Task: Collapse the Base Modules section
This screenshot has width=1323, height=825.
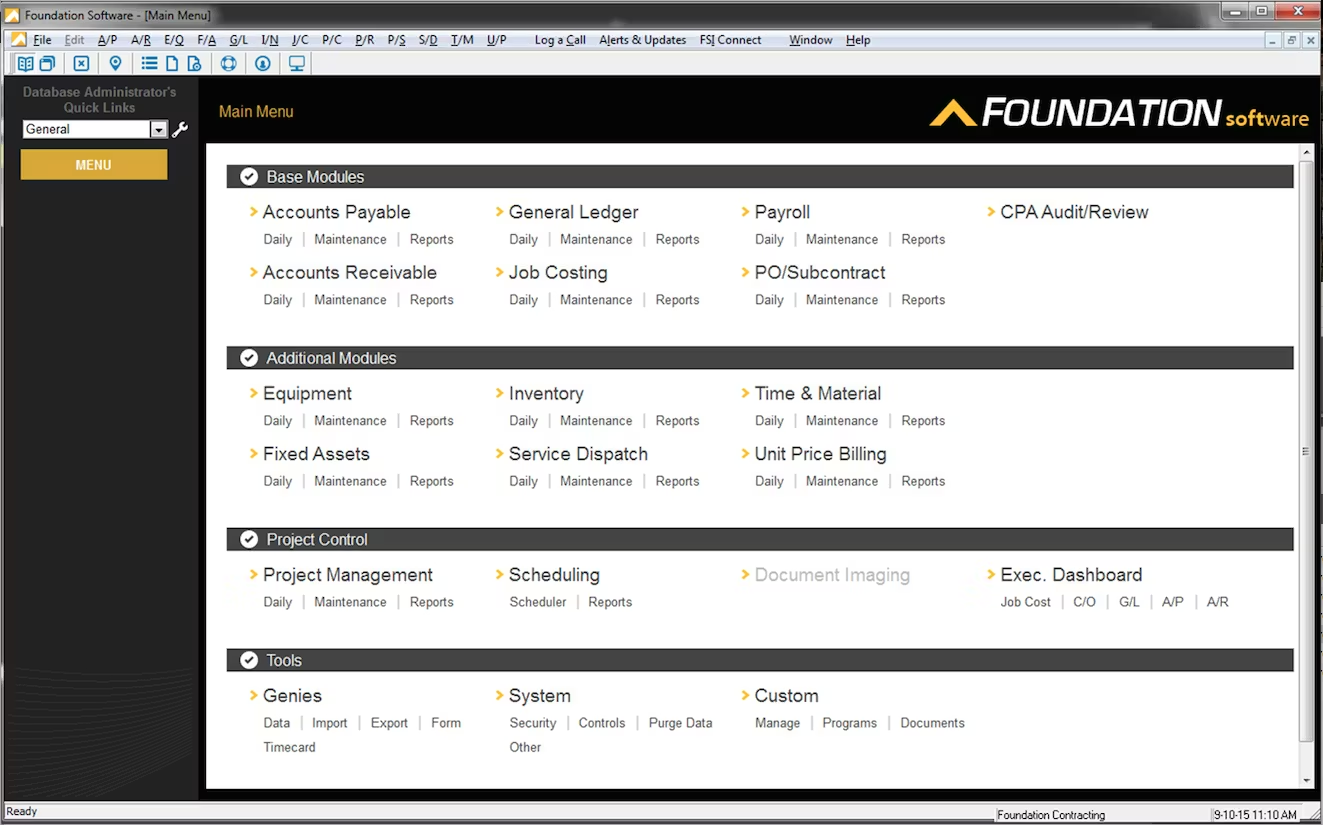Action: click(248, 176)
